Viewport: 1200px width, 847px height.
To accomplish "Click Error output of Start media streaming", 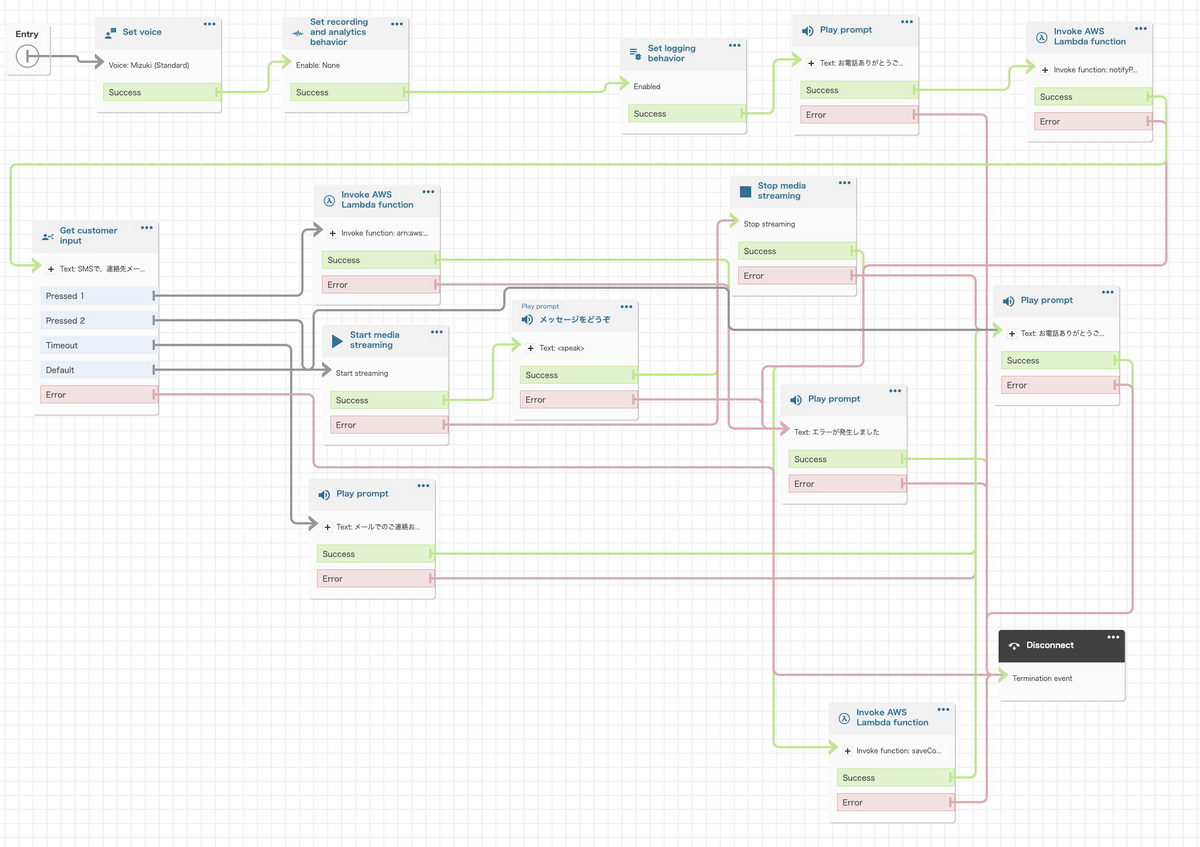I will [388, 425].
